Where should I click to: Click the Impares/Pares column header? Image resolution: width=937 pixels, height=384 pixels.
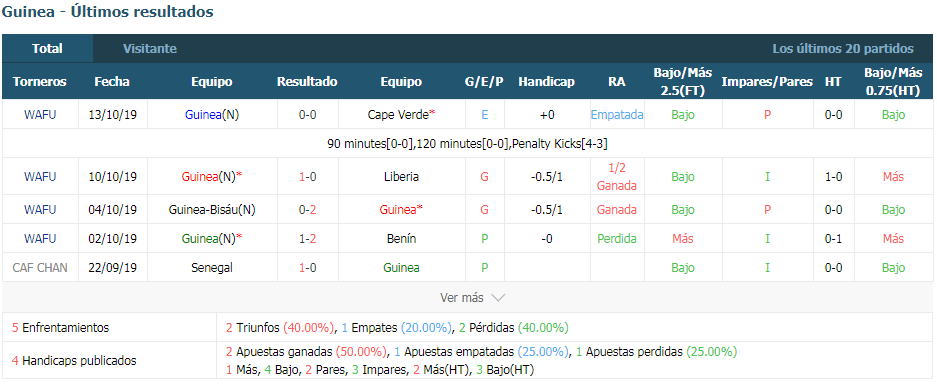pyautogui.click(x=767, y=82)
